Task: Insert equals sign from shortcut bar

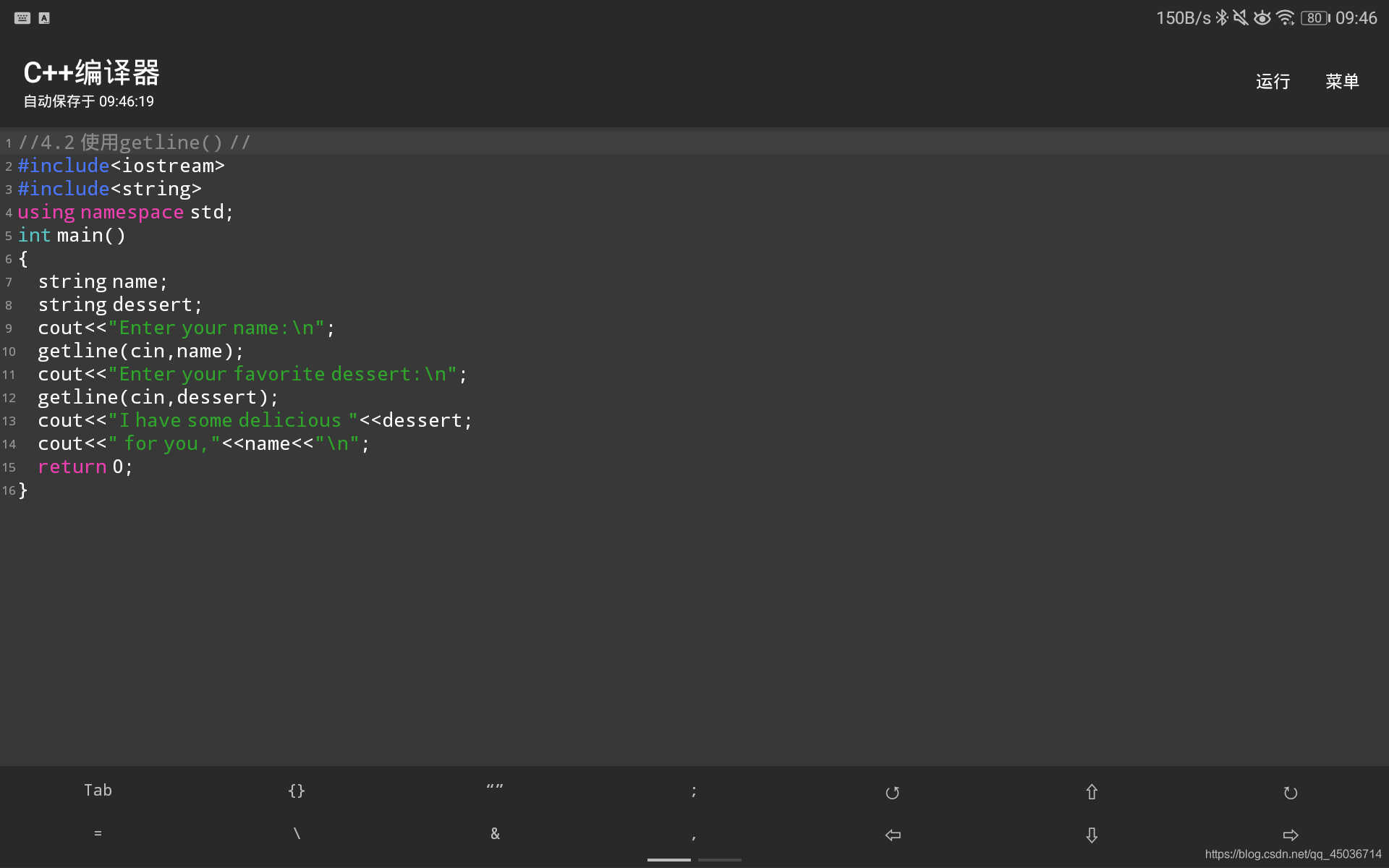Action: tap(98, 834)
